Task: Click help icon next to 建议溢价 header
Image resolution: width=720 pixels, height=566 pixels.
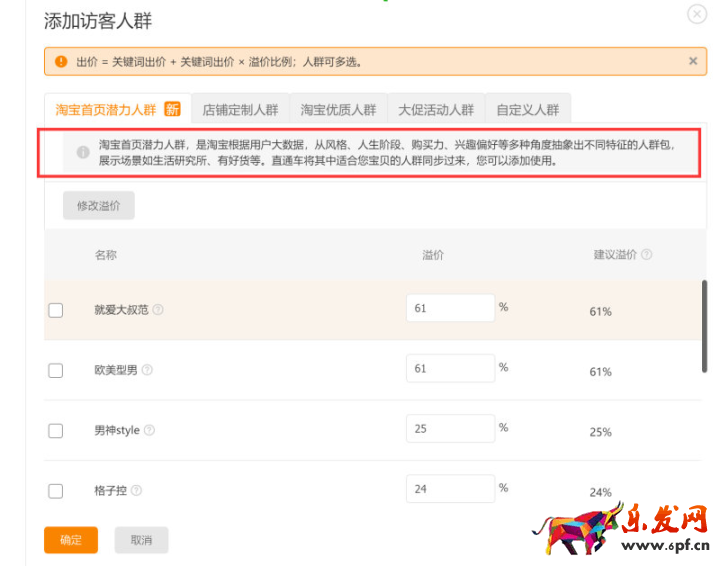Action: point(646,255)
